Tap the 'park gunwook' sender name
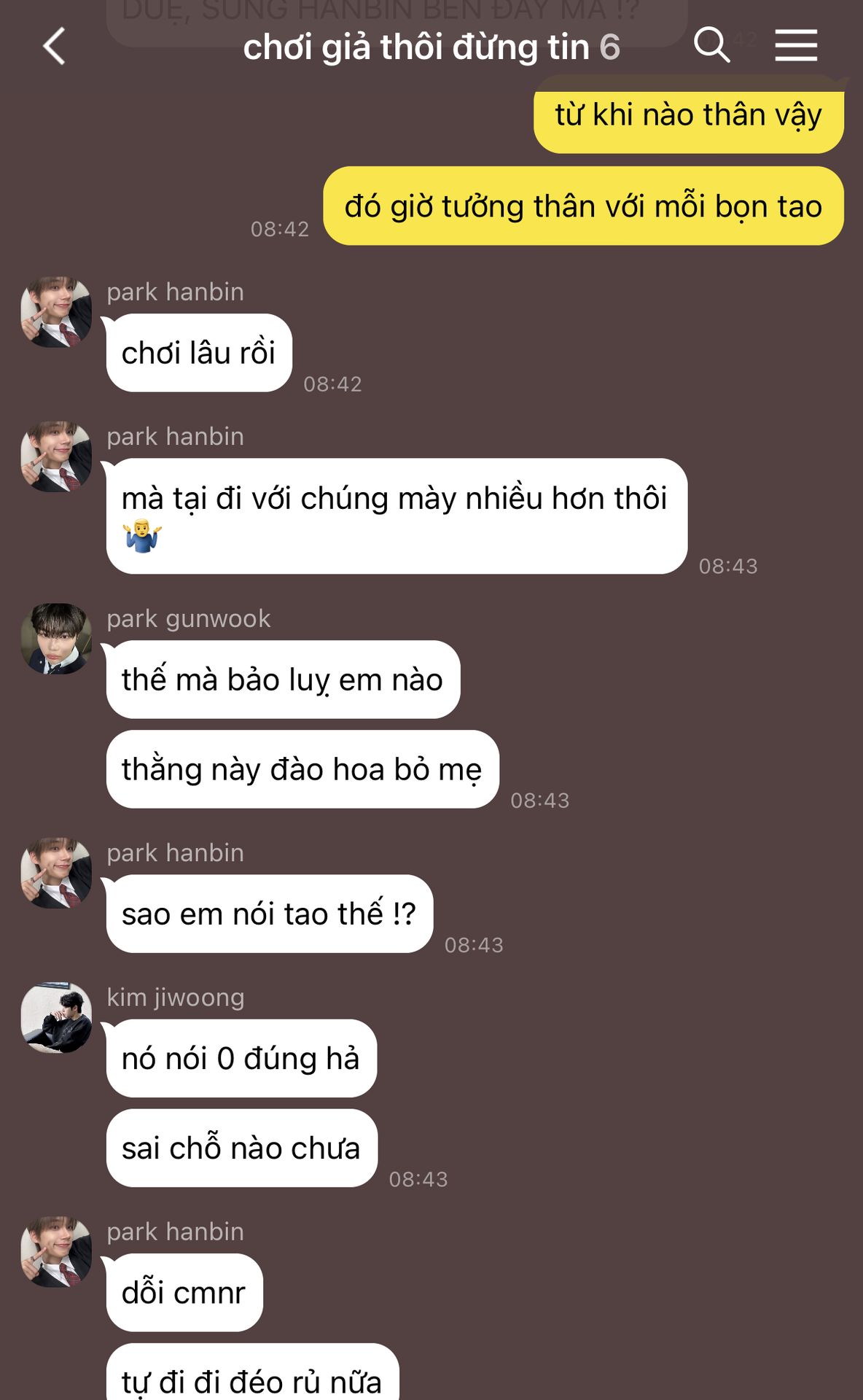 189,618
